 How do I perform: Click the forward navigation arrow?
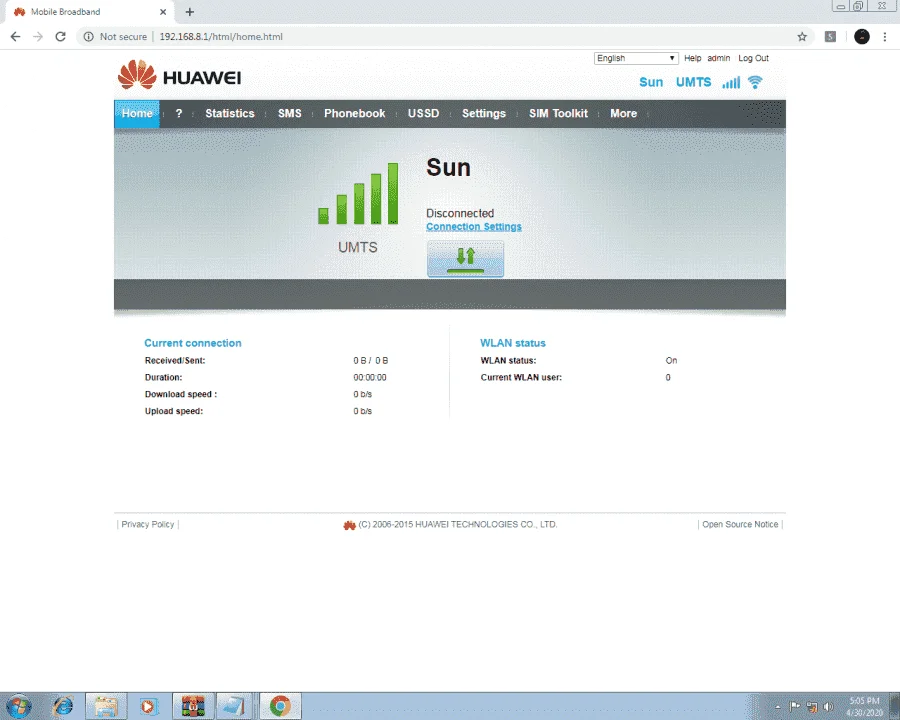click(38, 37)
